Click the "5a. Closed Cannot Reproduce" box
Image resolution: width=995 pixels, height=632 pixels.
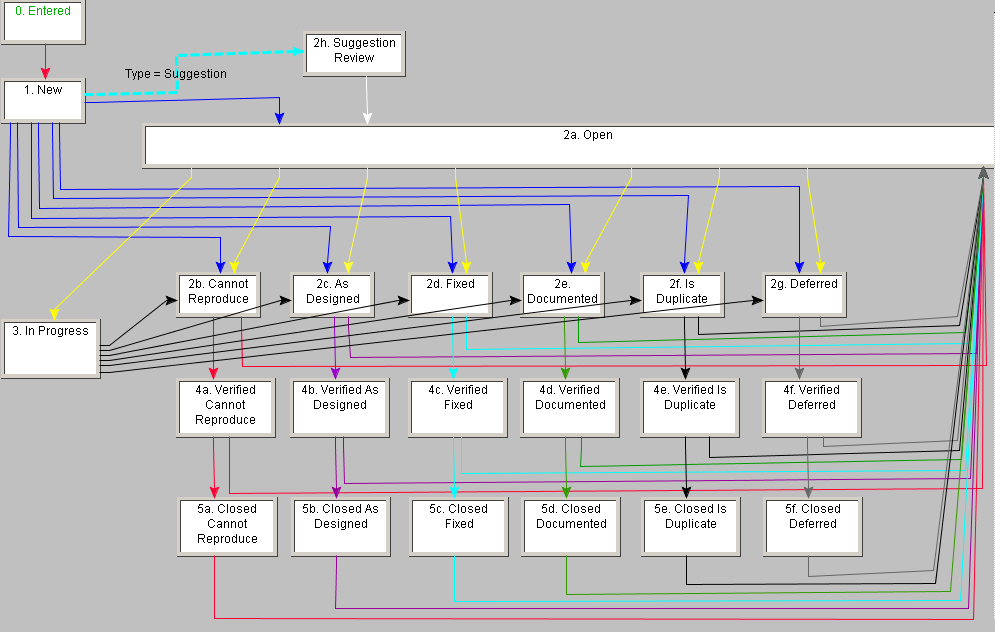[227, 525]
